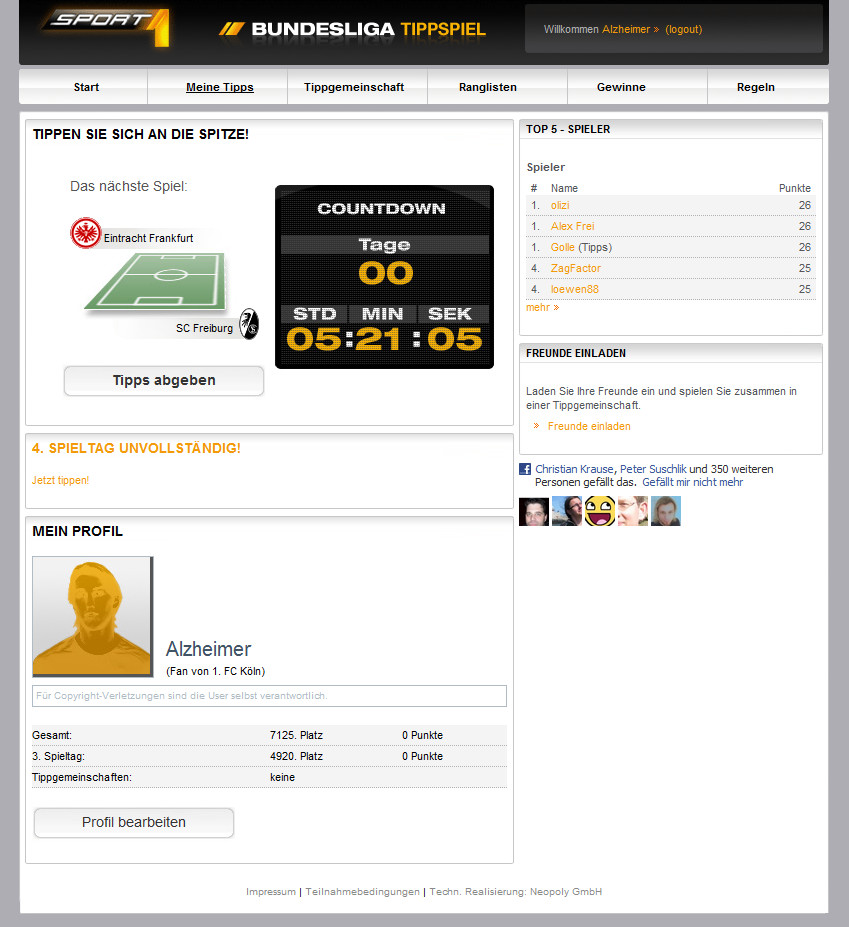Click the Eintracht Frankfurt club crest
Screen dimensions: 849x927
click(x=86, y=233)
